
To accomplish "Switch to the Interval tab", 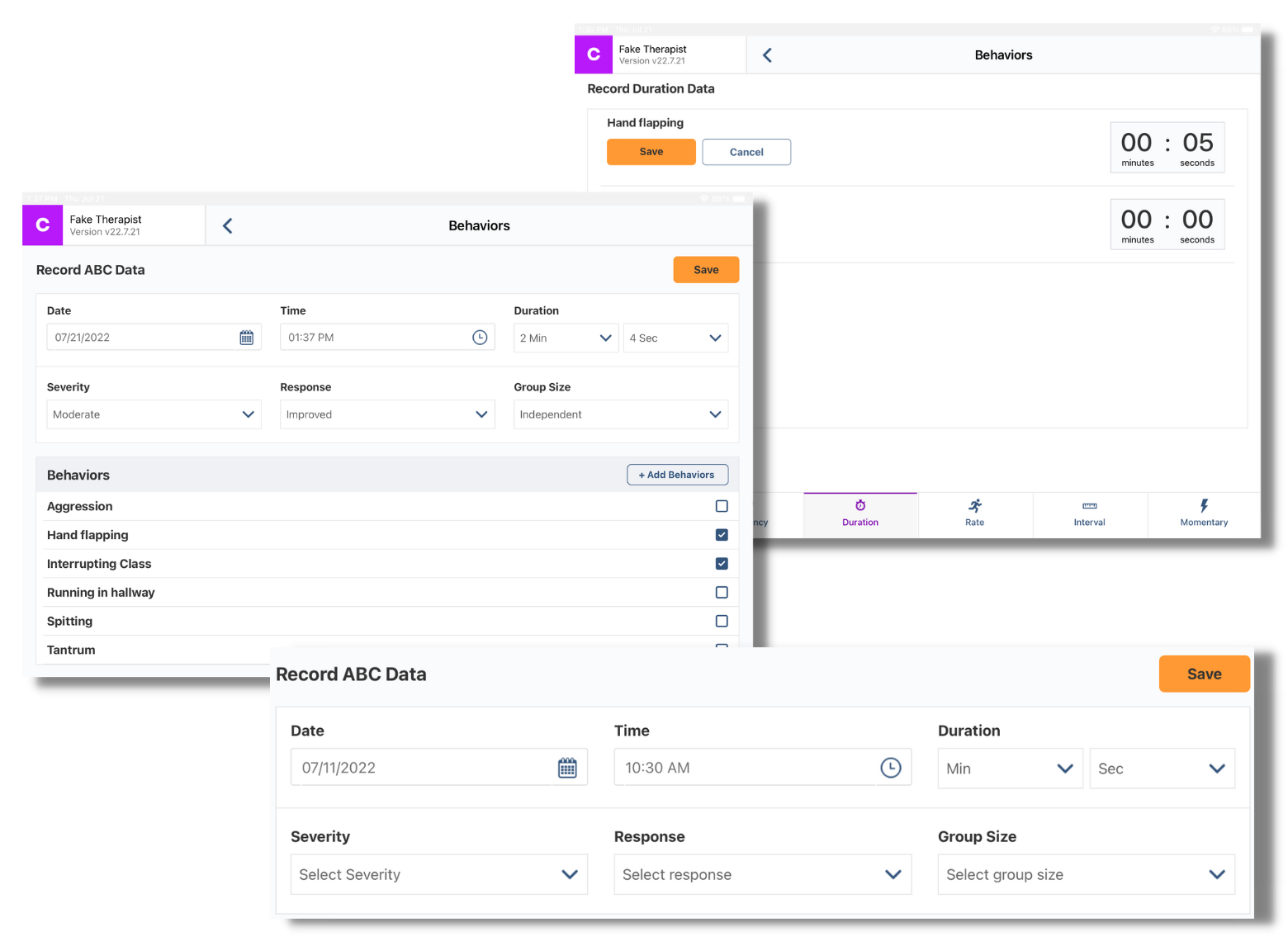I will click(1089, 513).
